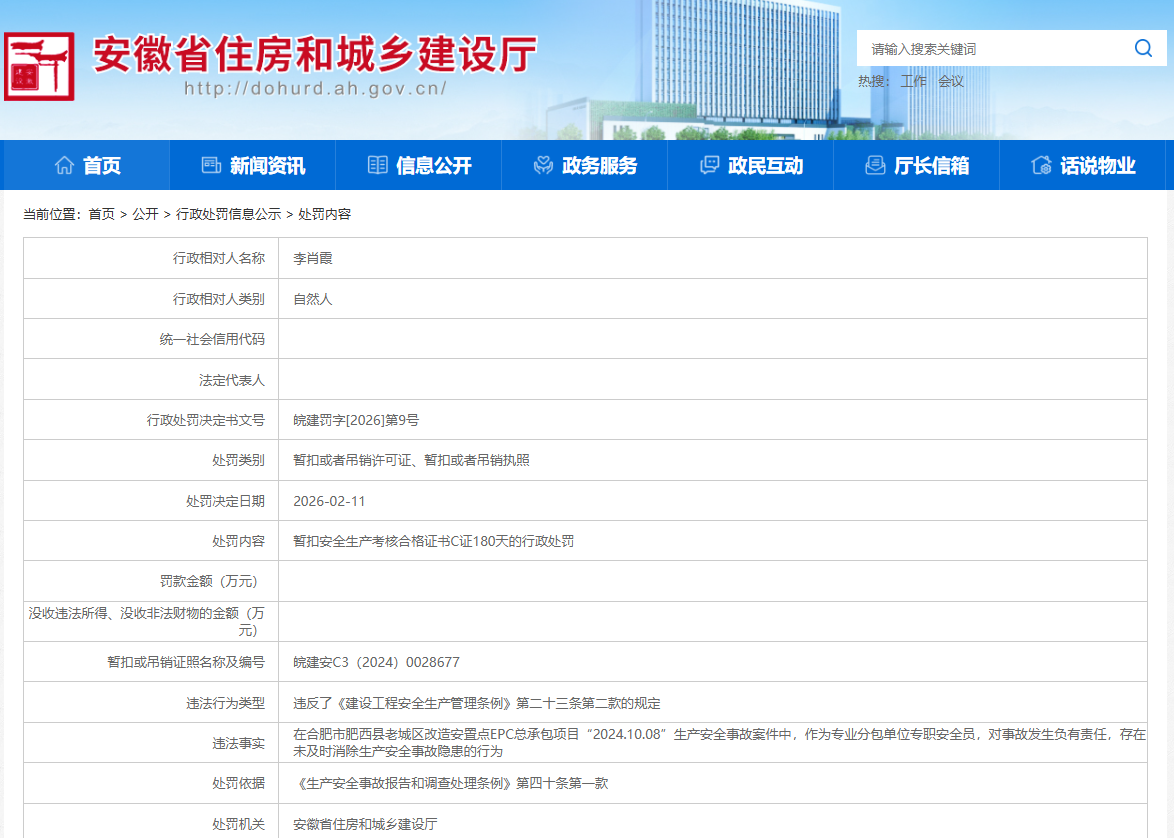The height and width of the screenshot is (838, 1174).
Task: Click the house icon beside 首页
Action: (x=64, y=165)
